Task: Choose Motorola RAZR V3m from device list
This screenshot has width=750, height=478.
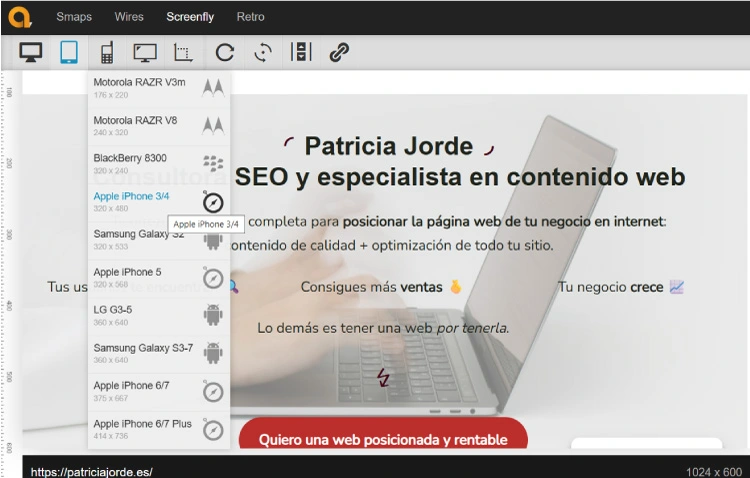Action: (x=159, y=88)
